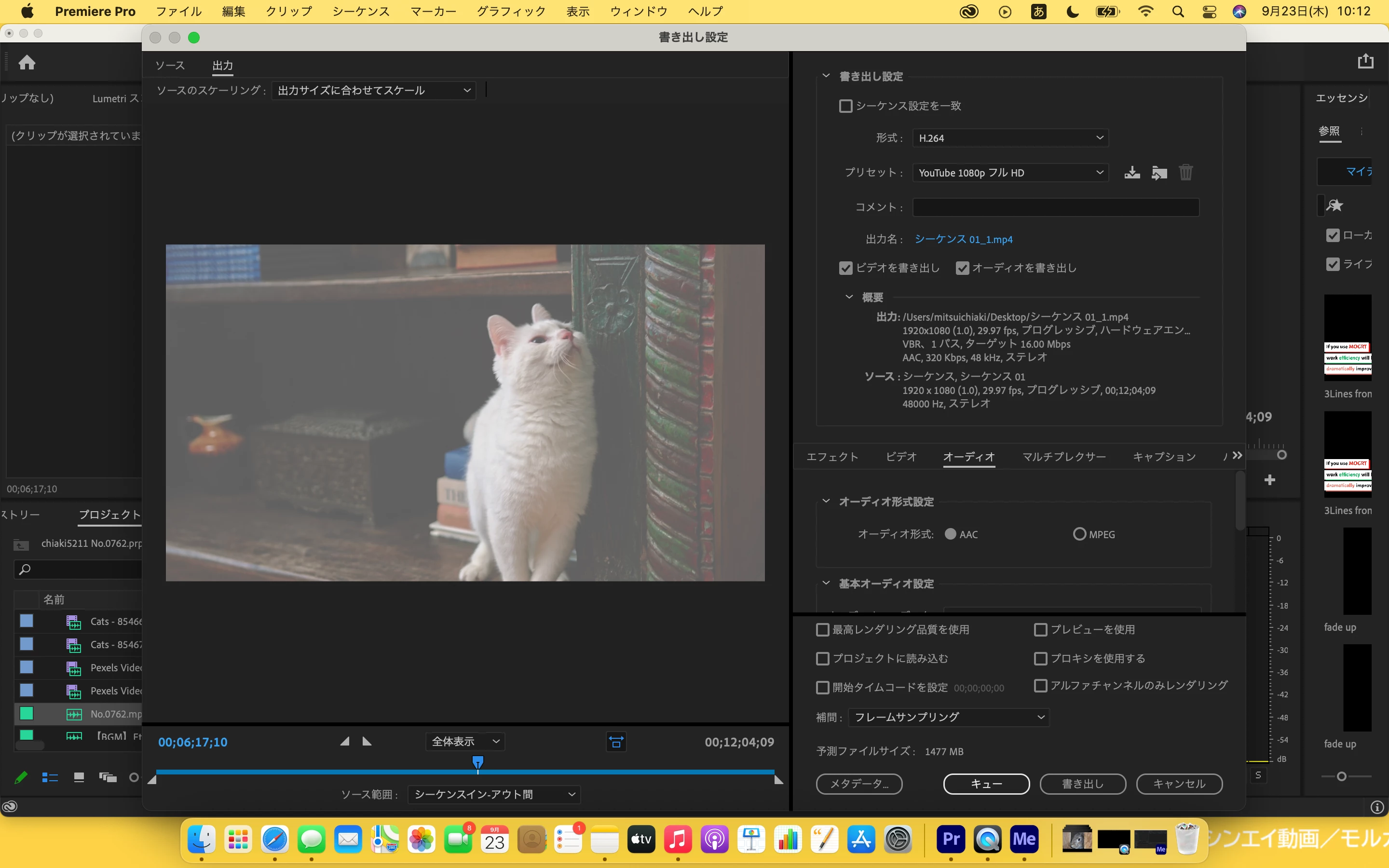The image size is (1389, 868).
Task: Select the MPEG audio format radio button
Action: point(1079,534)
